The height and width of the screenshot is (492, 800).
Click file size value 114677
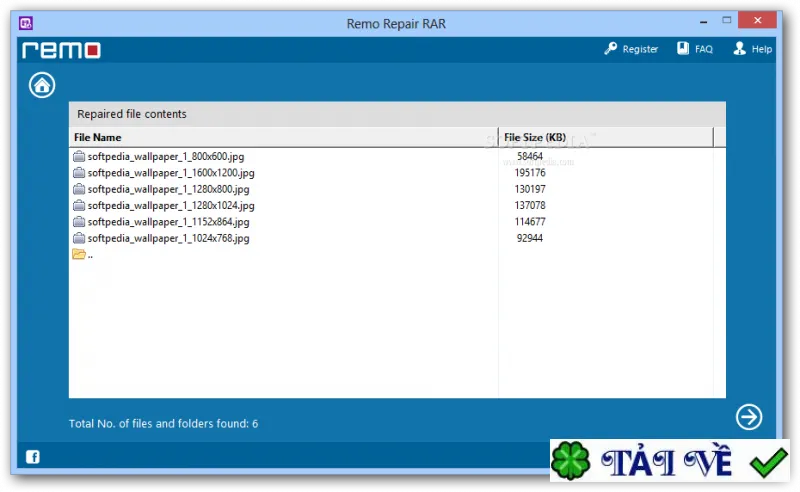click(530, 222)
